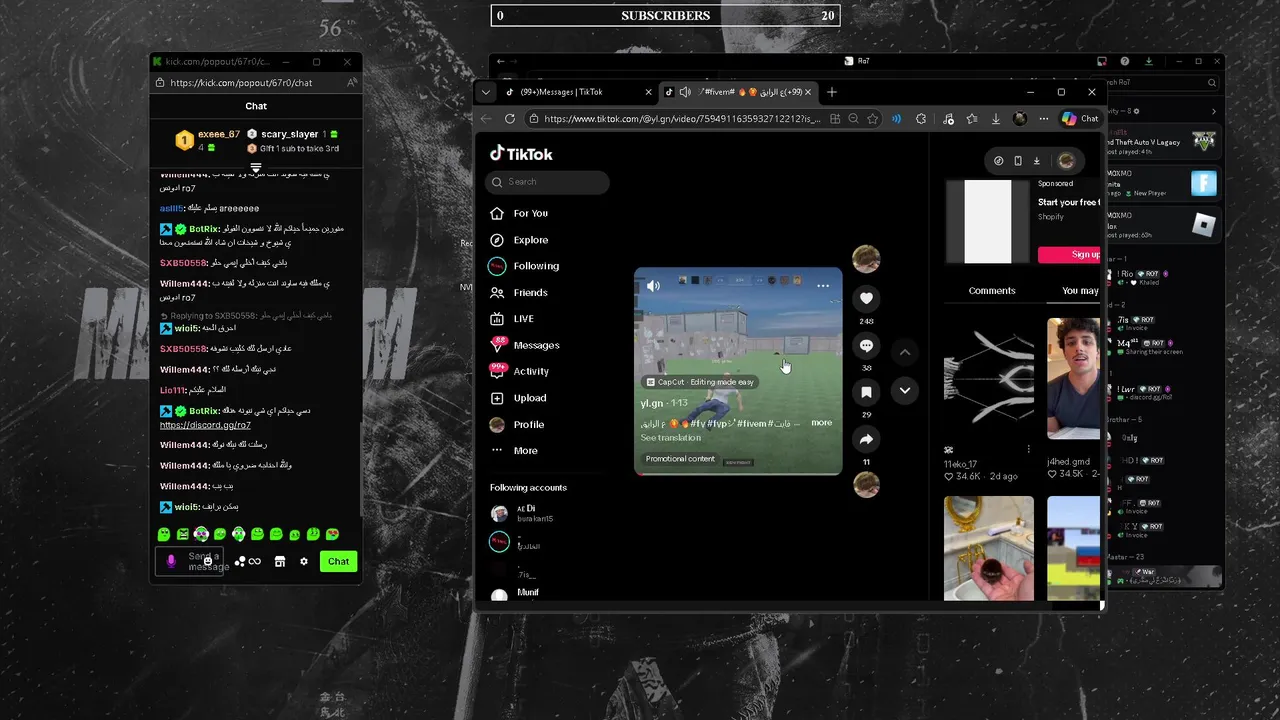
Task: Open creator avatar above like button
Action: pyautogui.click(x=866, y=259)
